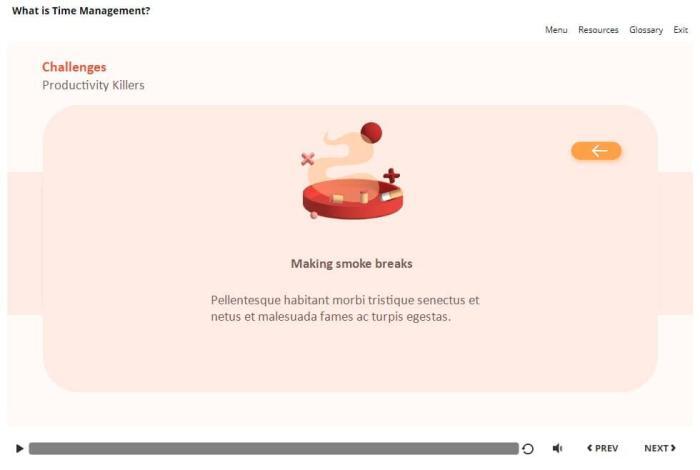Open the Menu item
The image size is (700, 470).
pyautogui.click(x=556, y=30)
